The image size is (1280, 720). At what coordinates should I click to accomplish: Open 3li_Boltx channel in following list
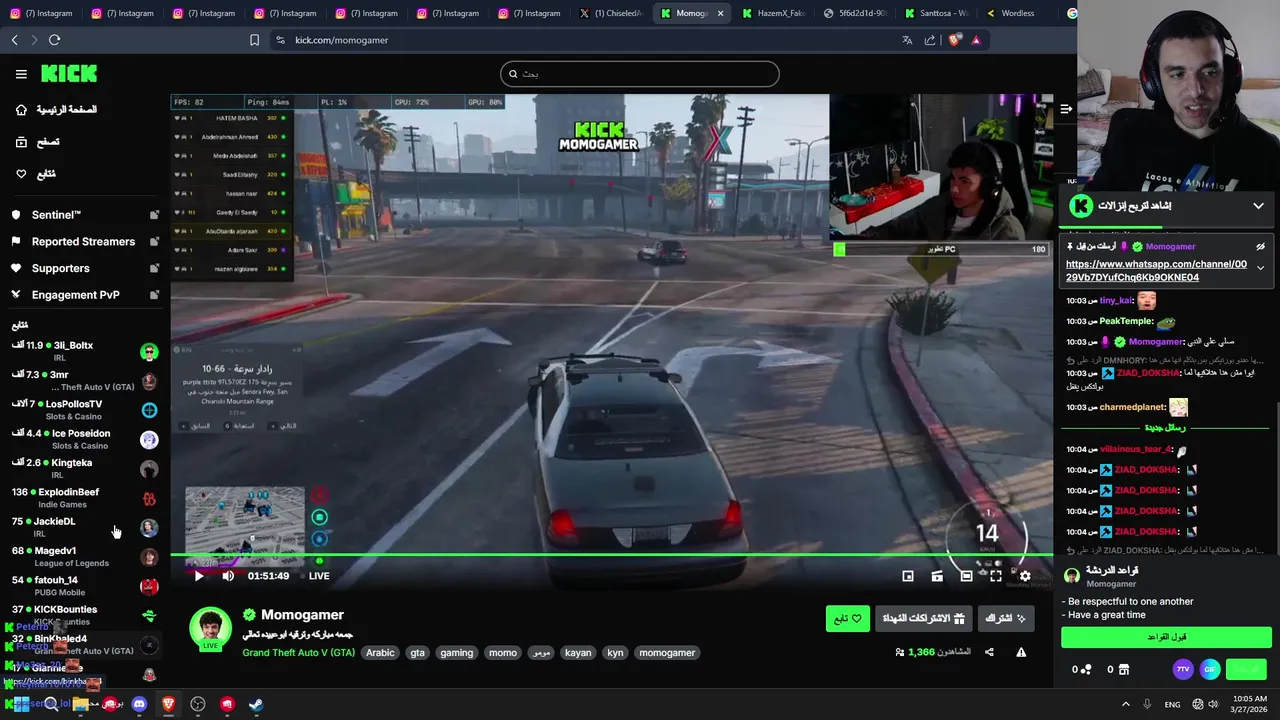point(84,351)
